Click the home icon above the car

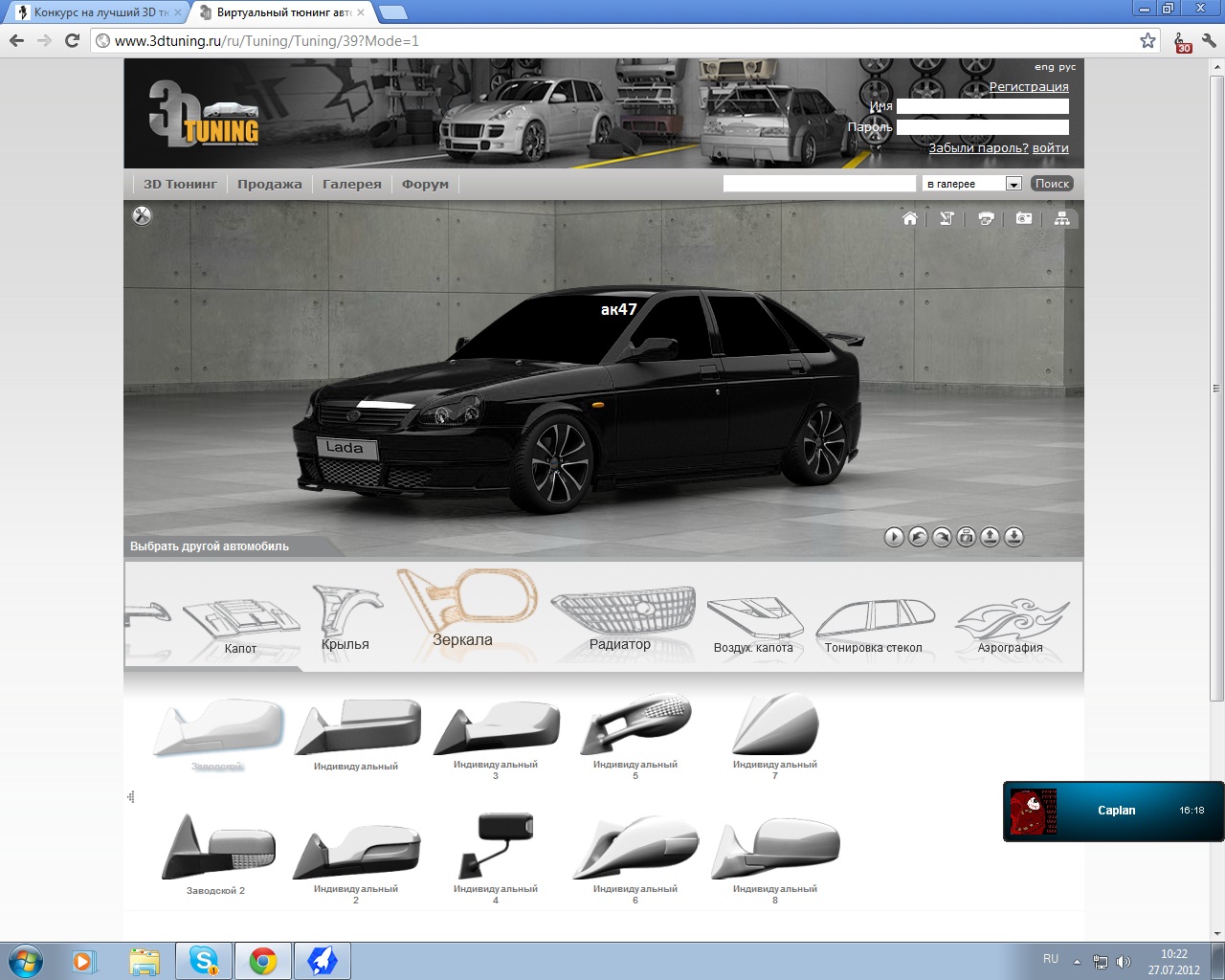[910, 219]
